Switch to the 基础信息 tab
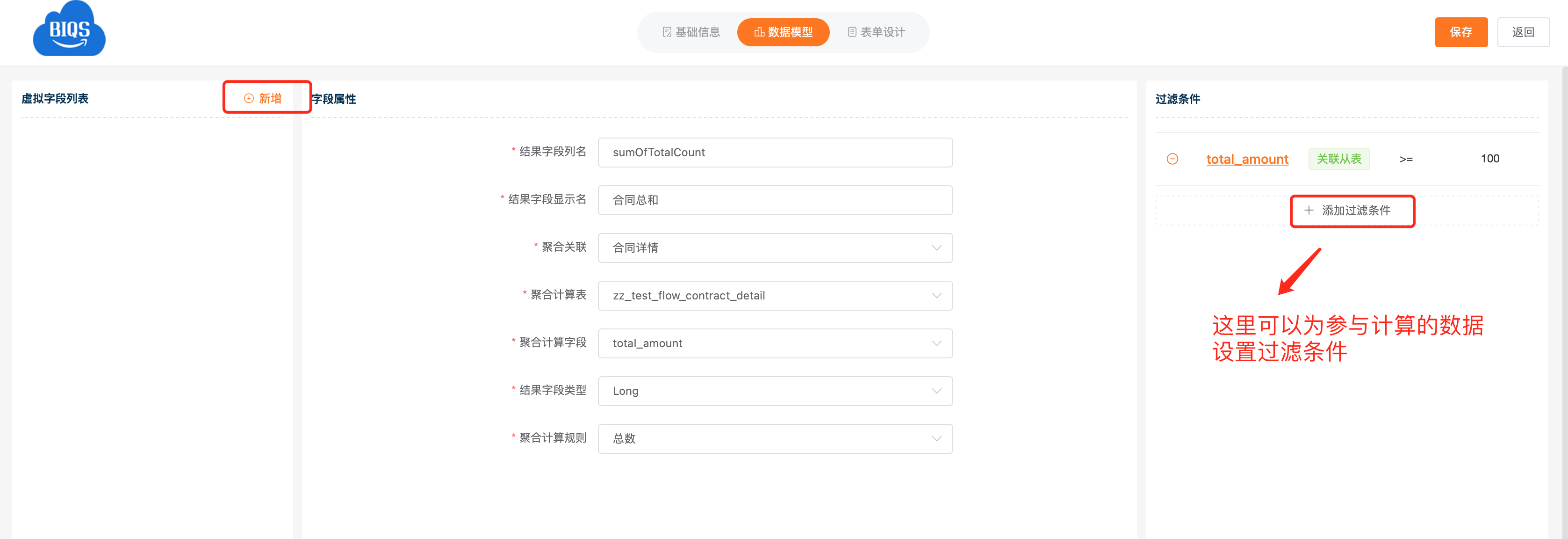1568x539 pixels. (691, 32)
